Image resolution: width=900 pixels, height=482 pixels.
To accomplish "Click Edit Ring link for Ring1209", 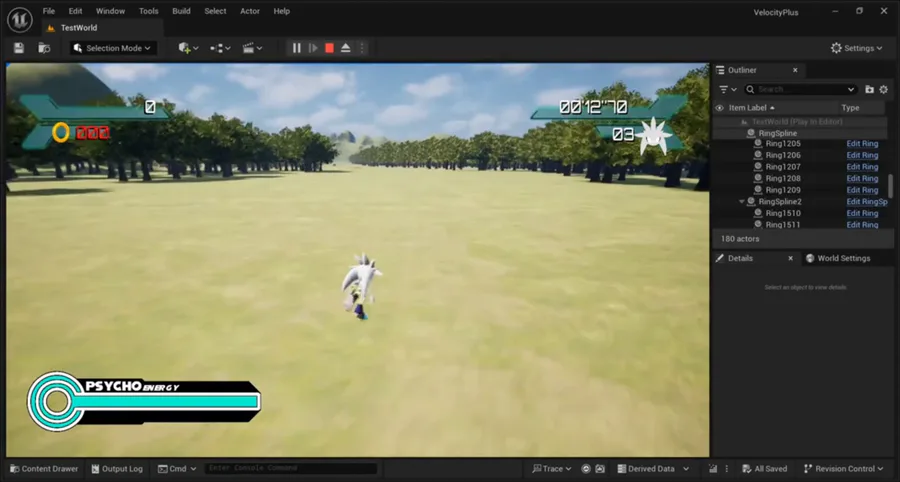I will [x=862, y=190].
